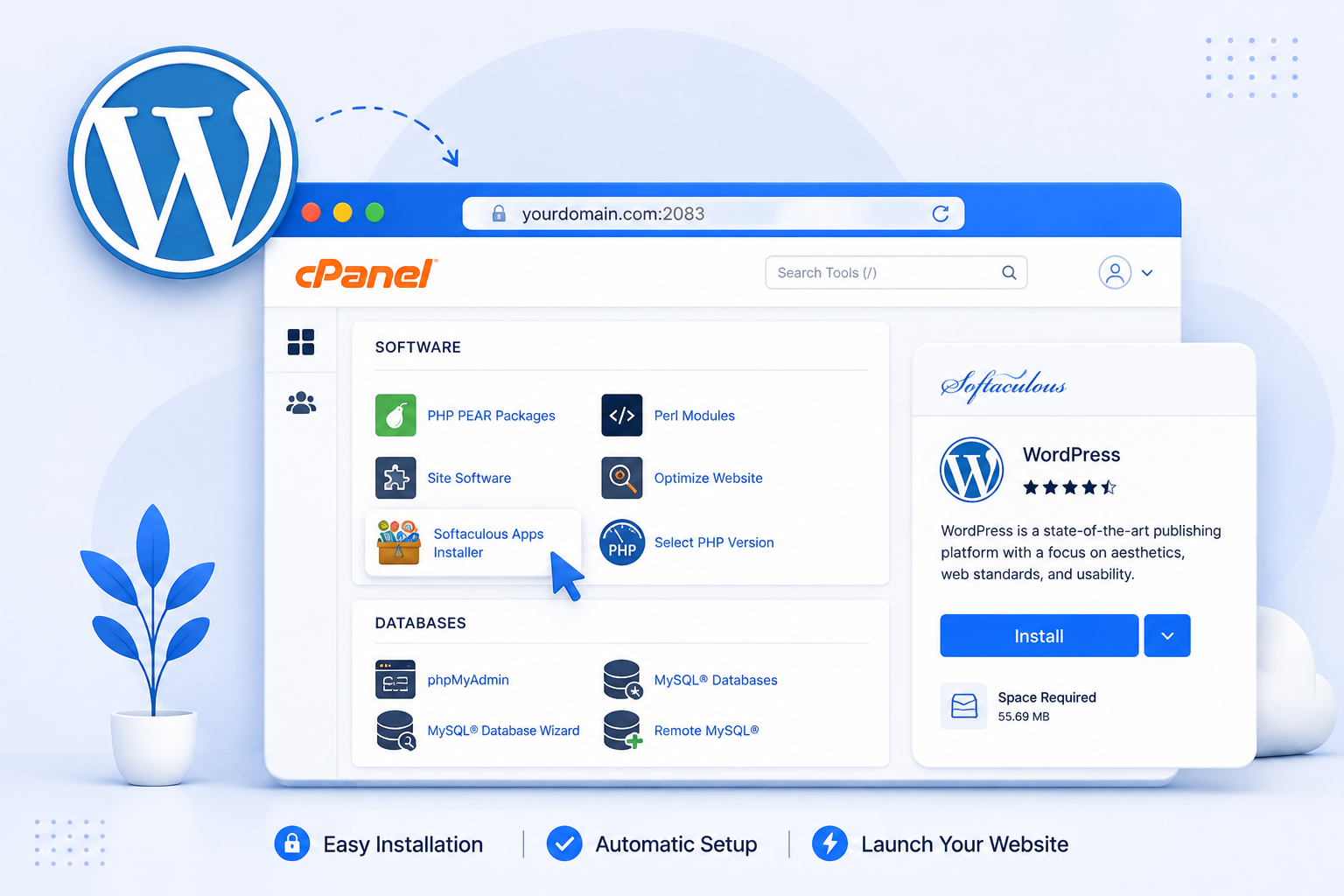Click the Optimize Website magnifier icon
Viewport: 1344px width, 896px height.
[622, 478]
